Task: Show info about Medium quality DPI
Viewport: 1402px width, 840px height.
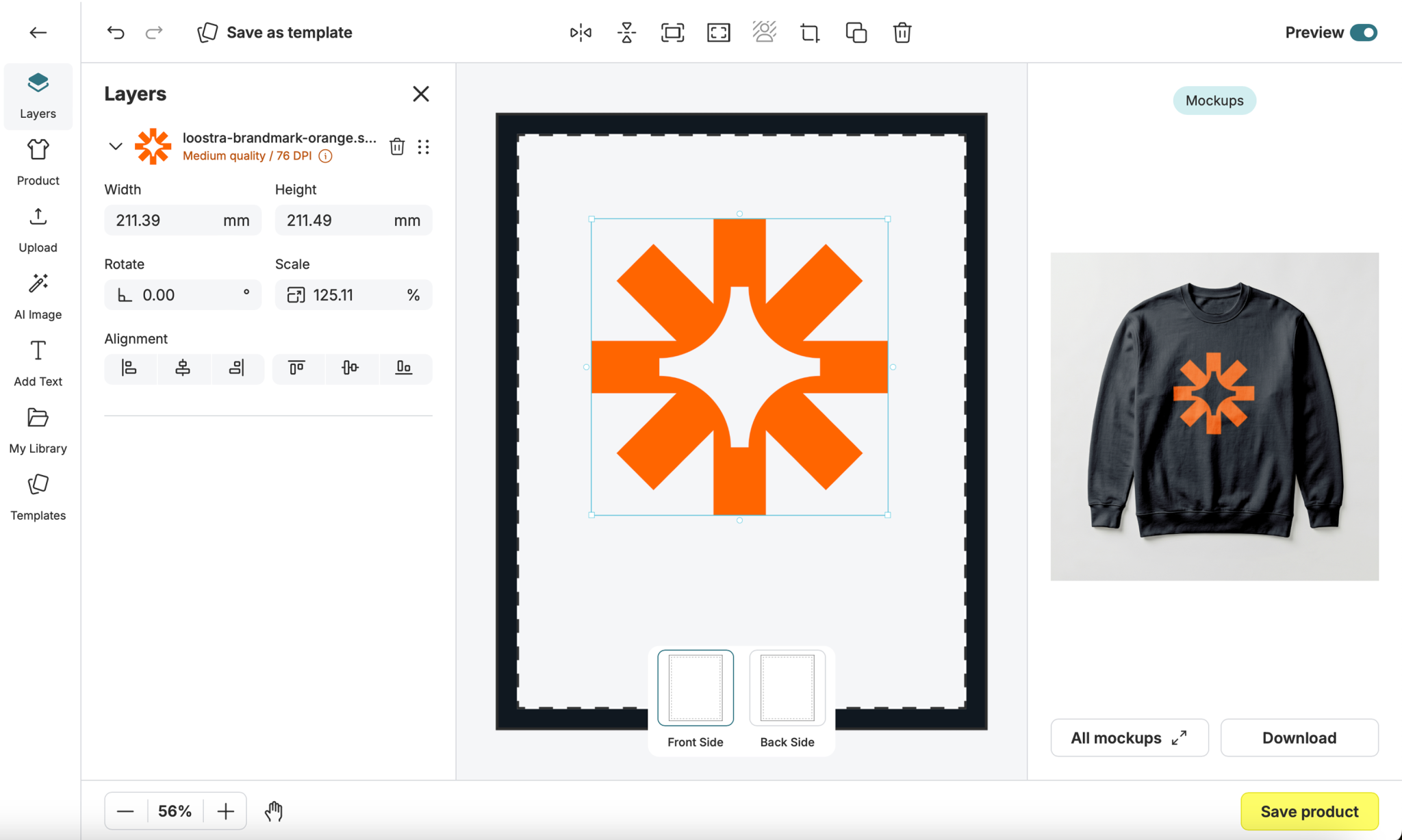Action: coord(326,156)
